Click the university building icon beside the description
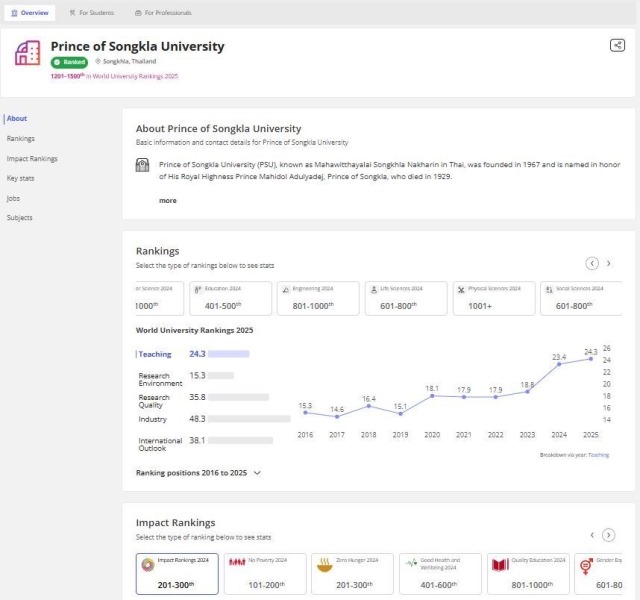Screen dimensions: 640x600 coord(142,165)
